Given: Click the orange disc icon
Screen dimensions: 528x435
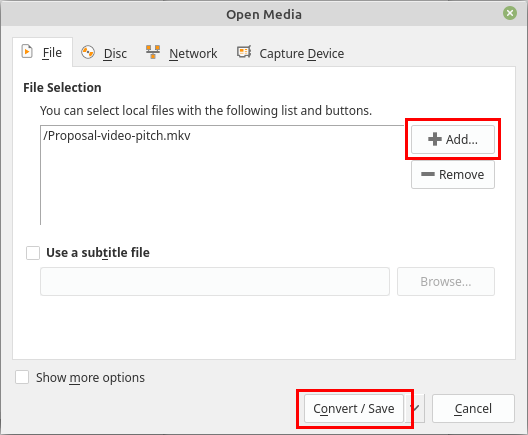Looking at the screenshot, I should click(x=88, y=53).
